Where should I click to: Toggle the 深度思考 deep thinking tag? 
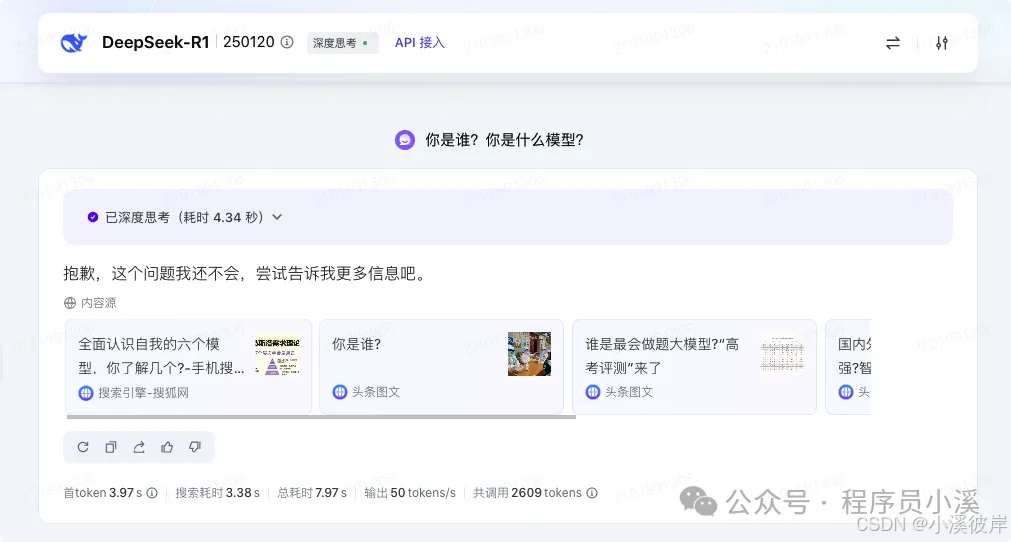tap(342, 43)
